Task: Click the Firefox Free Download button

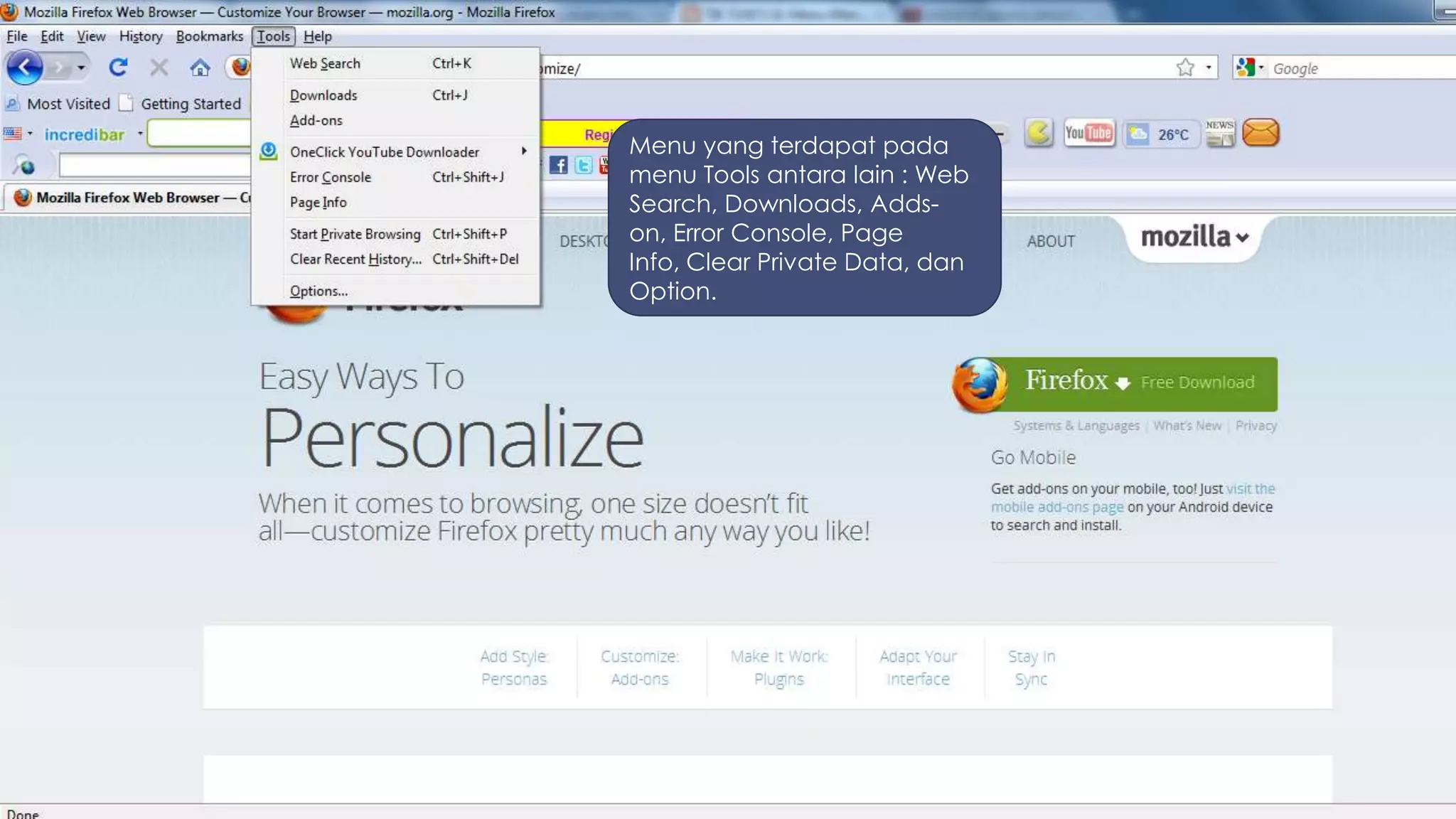Action: click(1116, 384)
